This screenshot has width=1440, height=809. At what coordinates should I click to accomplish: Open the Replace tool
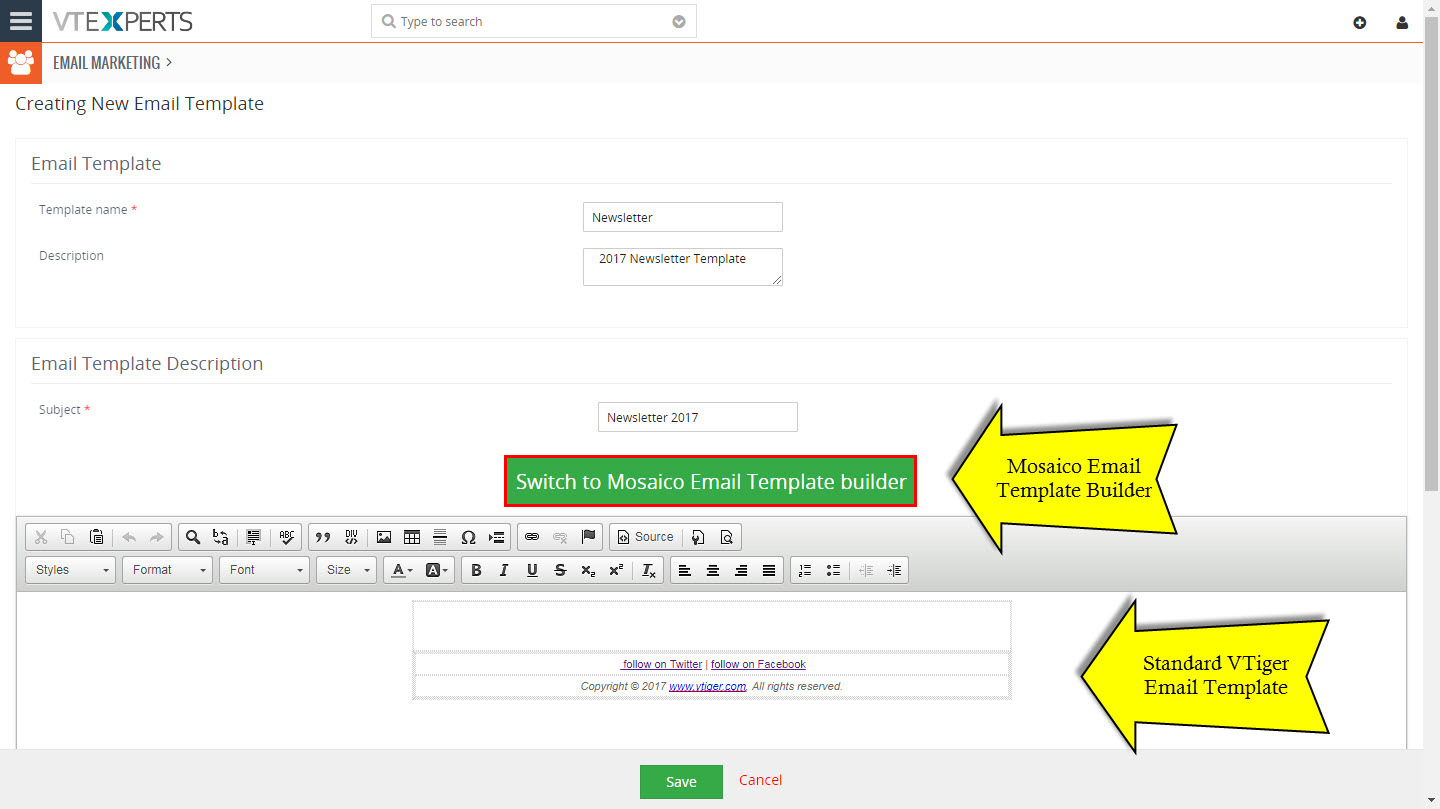tap(221, 537)
